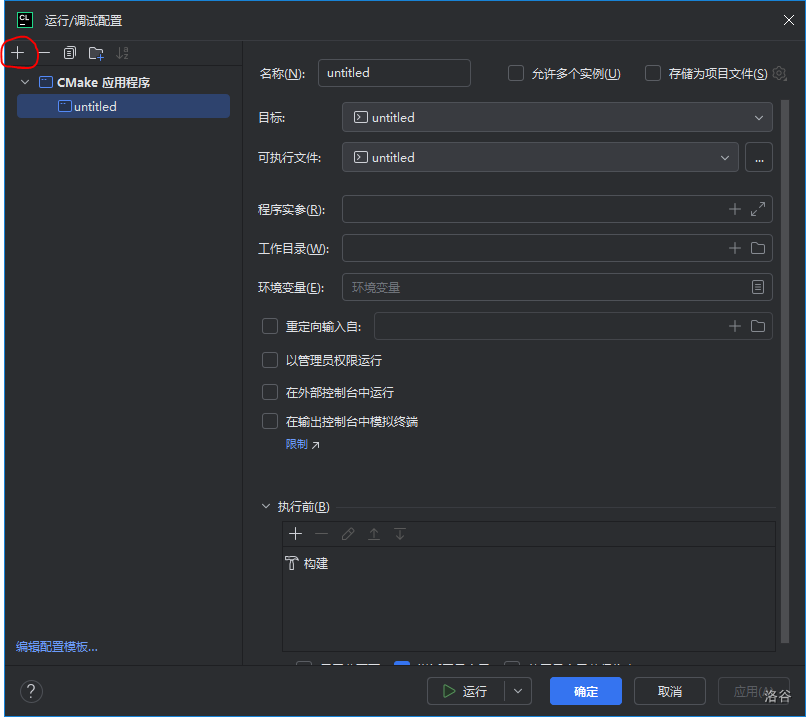Open the 目标 dropdown
The width and height of the screenshot is (806, 717).
(557, 117)
